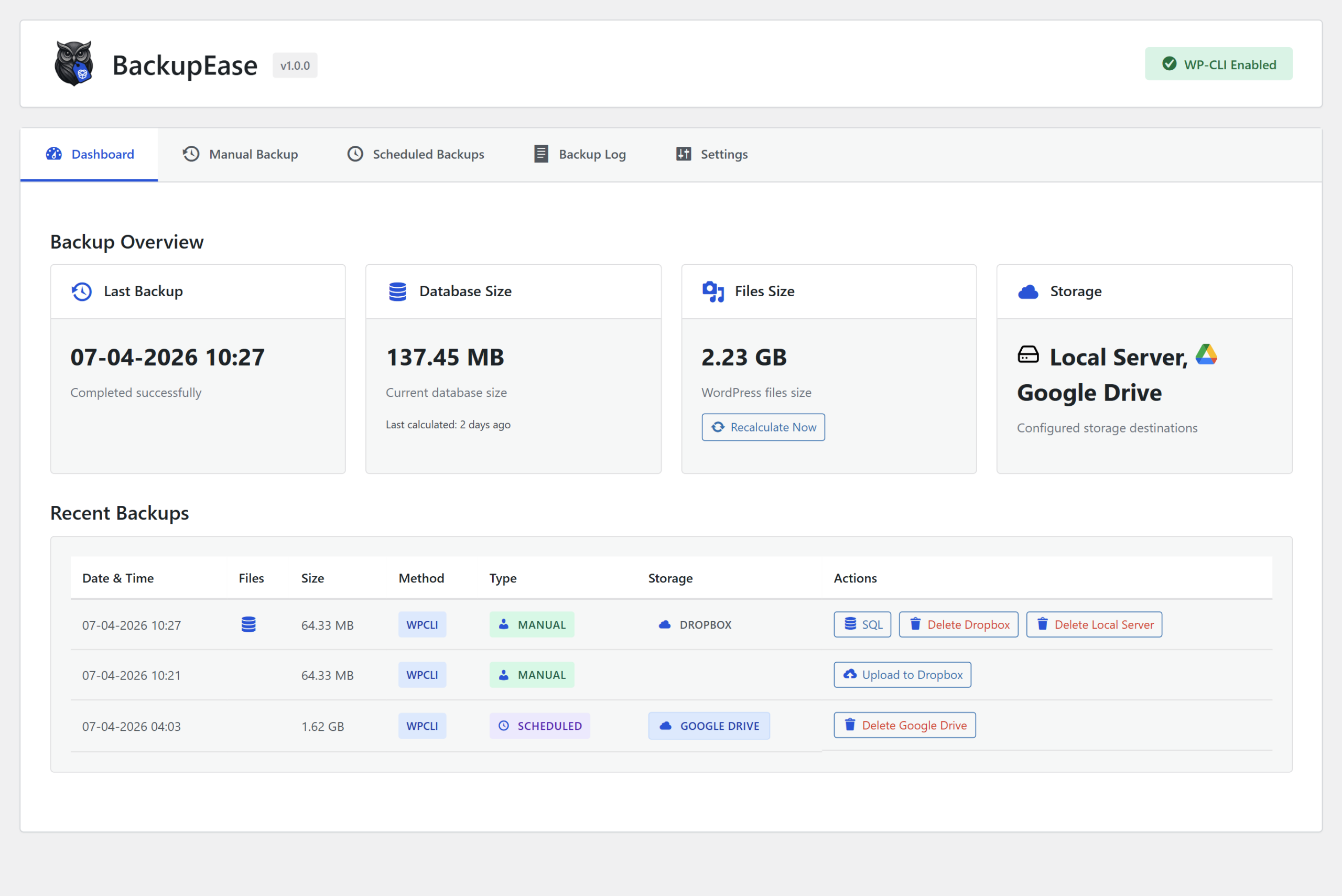Download the SQL file for 10:27 backup
This screenshot has width=1342, height=896.
[x=862, y=624]
